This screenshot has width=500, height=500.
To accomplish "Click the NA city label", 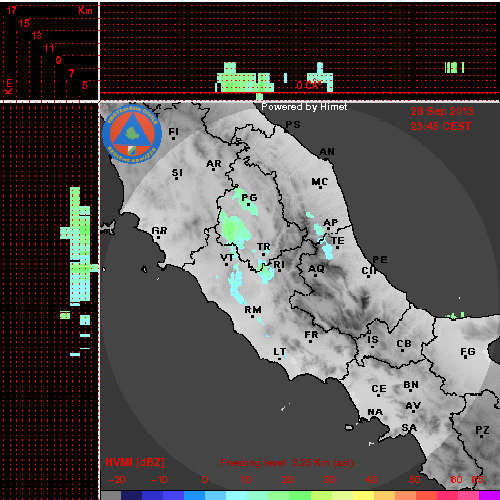I will coord(375,412).
